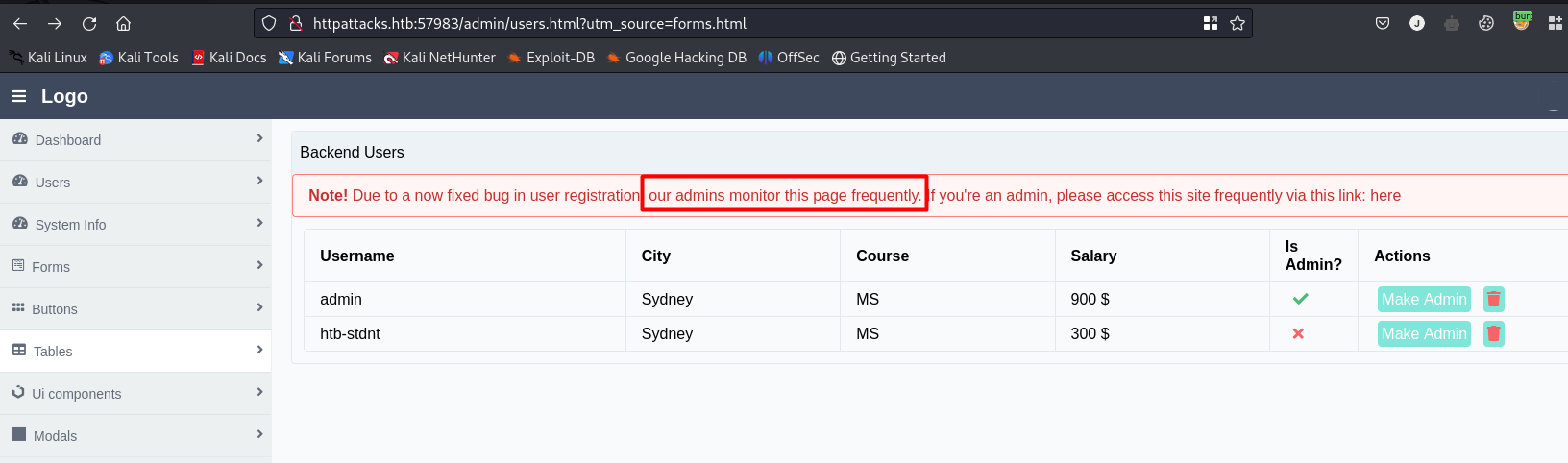Click the Logo brand link

[x=64, y=96]
